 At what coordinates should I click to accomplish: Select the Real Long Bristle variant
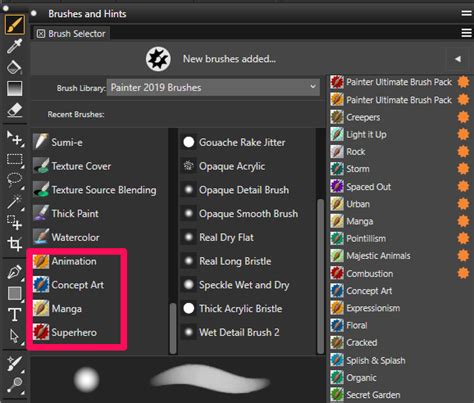pos(248,261)
